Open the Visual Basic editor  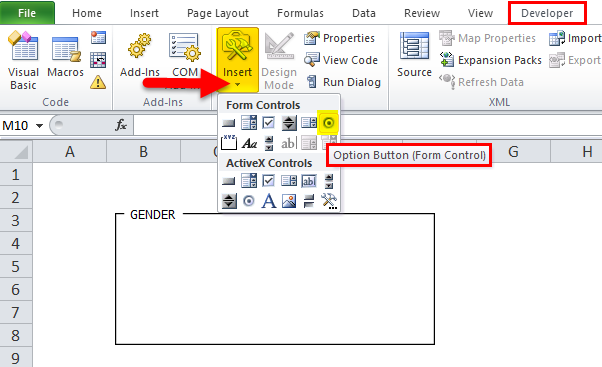point(23,61)
